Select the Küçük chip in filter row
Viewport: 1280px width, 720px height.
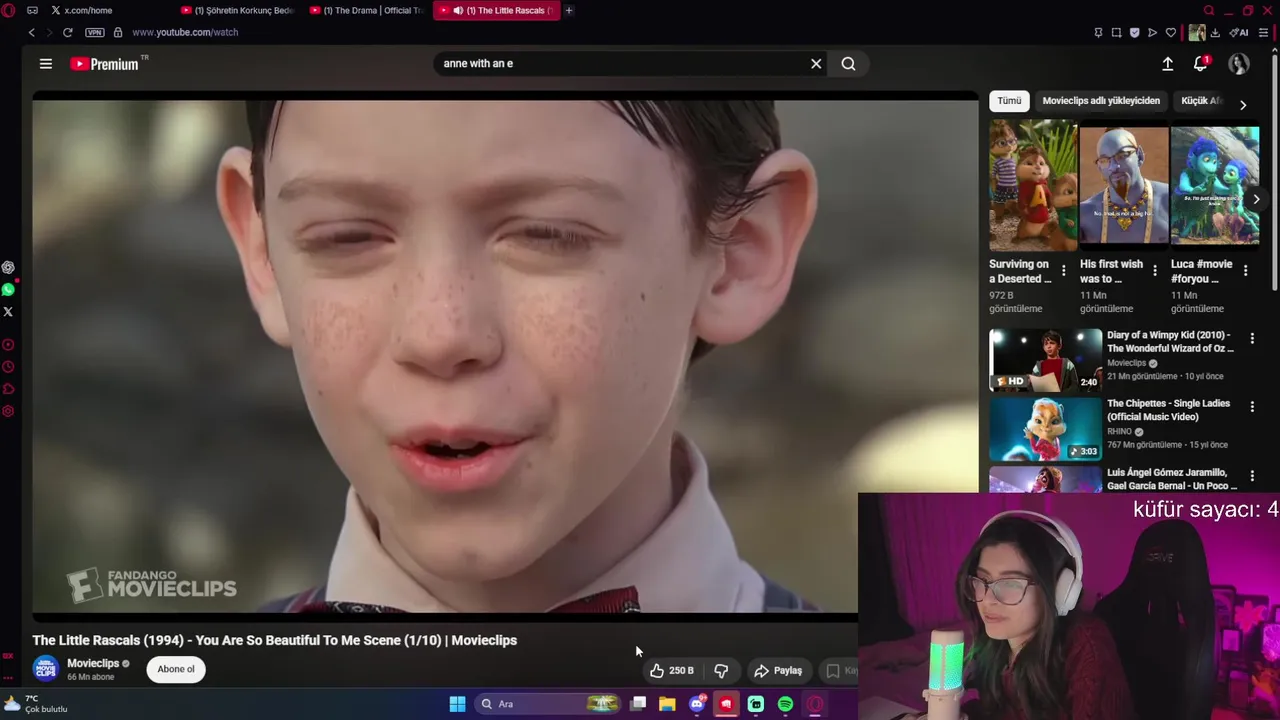(x=1201, y=101)
